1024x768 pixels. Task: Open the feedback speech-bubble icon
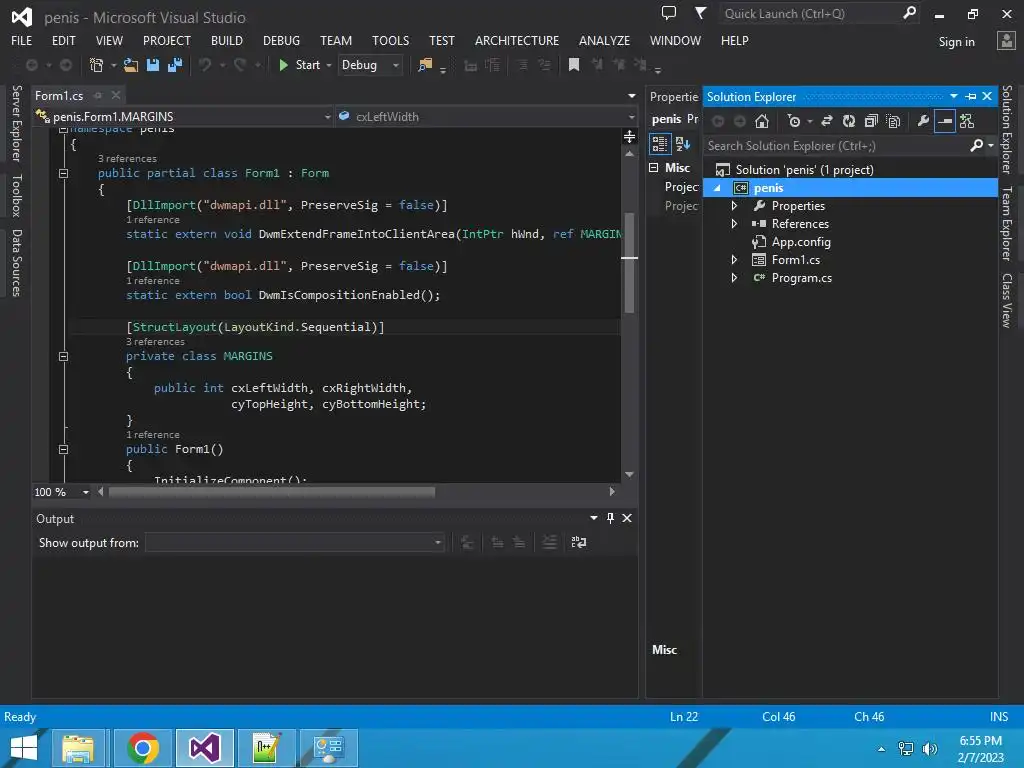tap(669, 12)
